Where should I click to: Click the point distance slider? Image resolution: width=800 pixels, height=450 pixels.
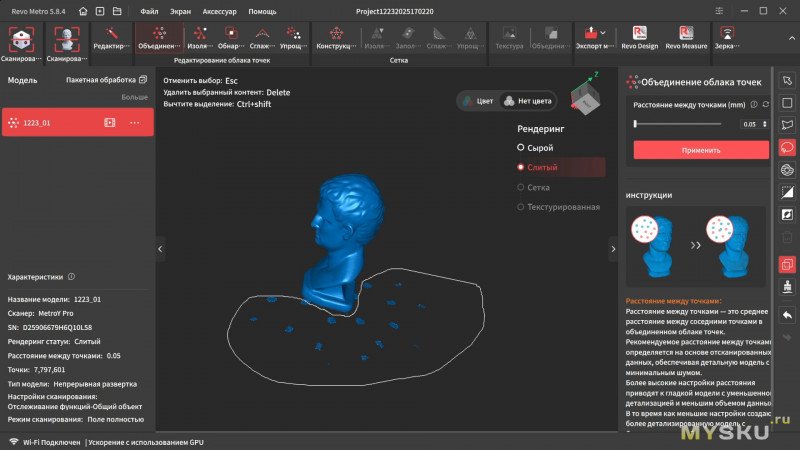pyautogui.click(x=680, y=124)
